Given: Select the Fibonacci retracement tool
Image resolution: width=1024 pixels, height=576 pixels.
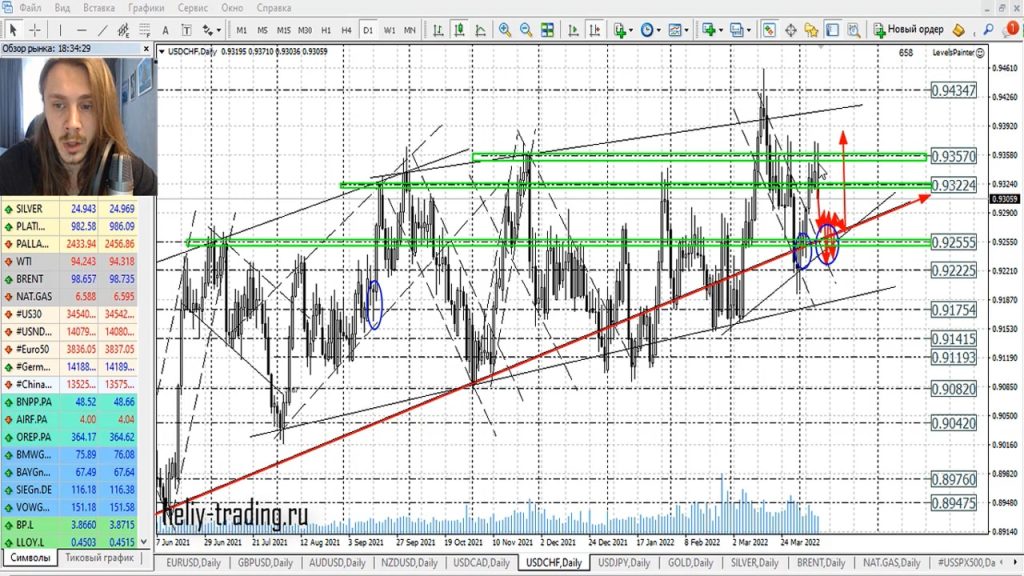Looking at the screenshot, I should (147, 30).
